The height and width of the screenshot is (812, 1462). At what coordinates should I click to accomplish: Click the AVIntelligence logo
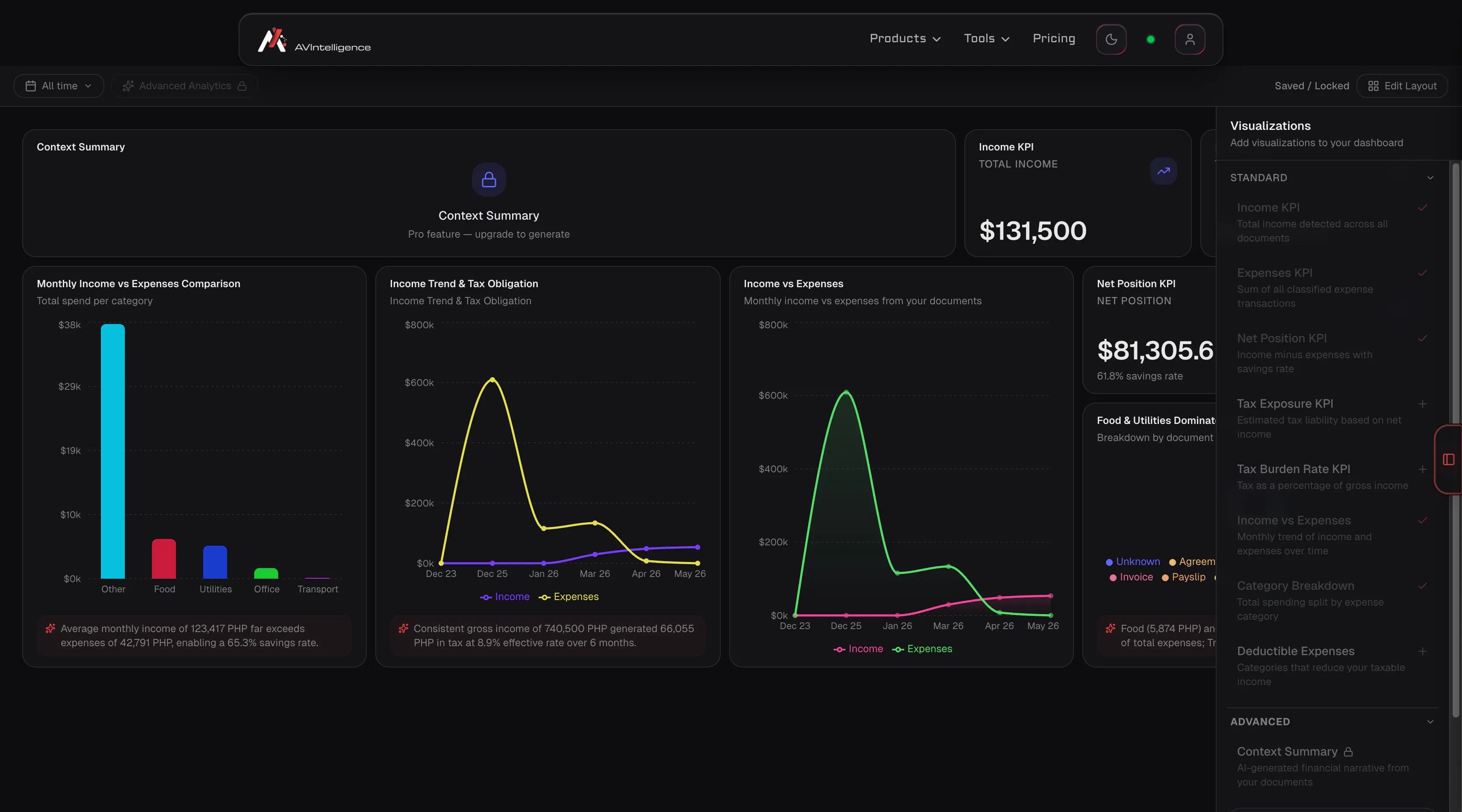pos(314,40)
